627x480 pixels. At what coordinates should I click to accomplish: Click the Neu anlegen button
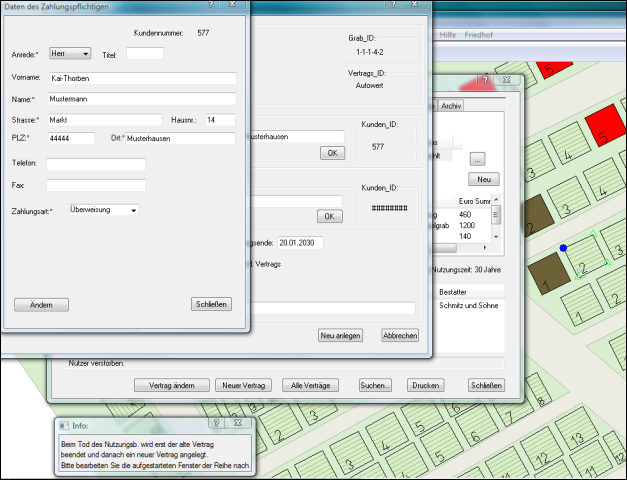(x=340, y=336)
